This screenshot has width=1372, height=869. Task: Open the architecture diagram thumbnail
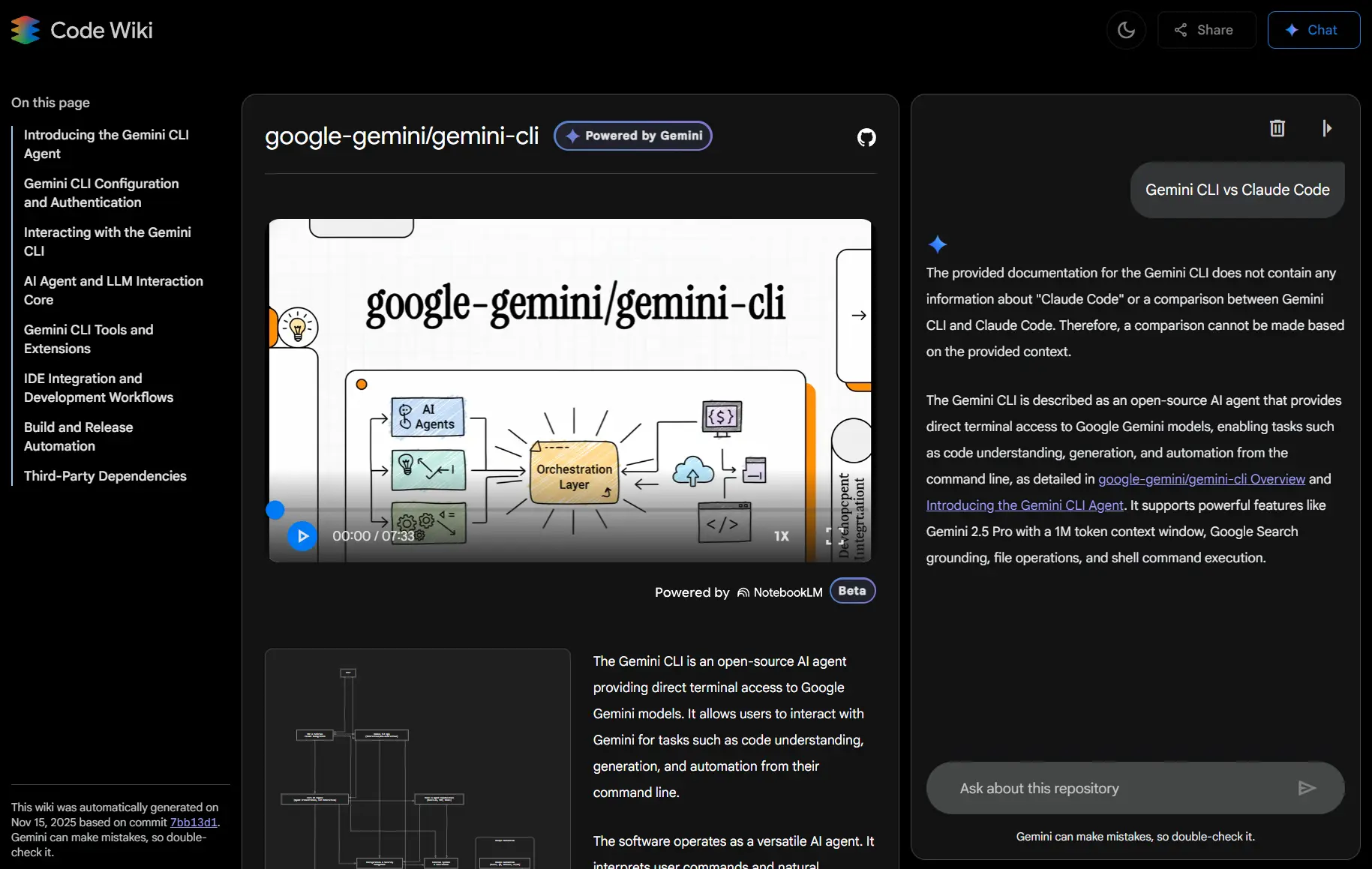point(417,759)
